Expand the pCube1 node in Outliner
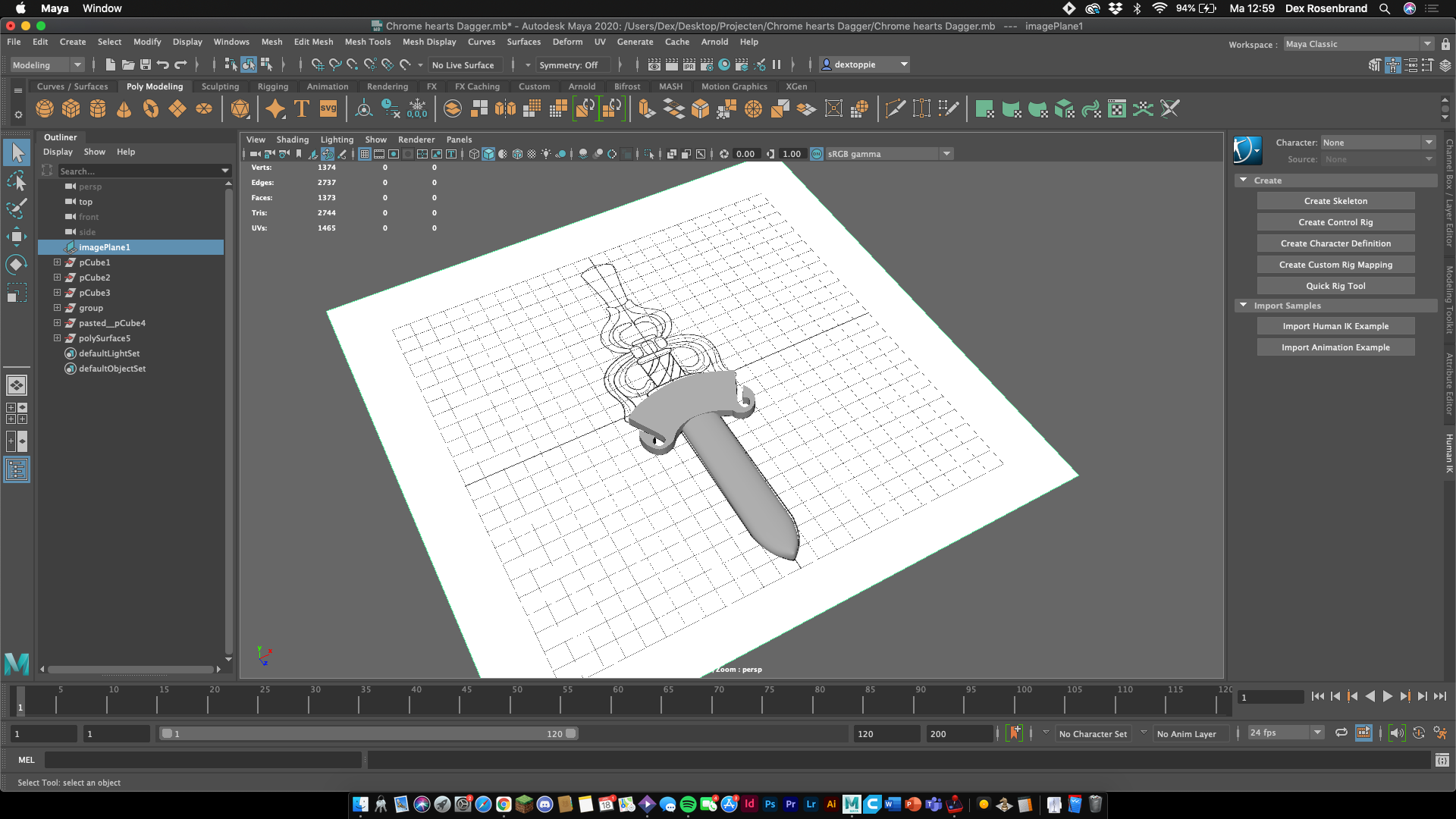The width and height of the screenshot is (1456, 819). pos(57,262)
